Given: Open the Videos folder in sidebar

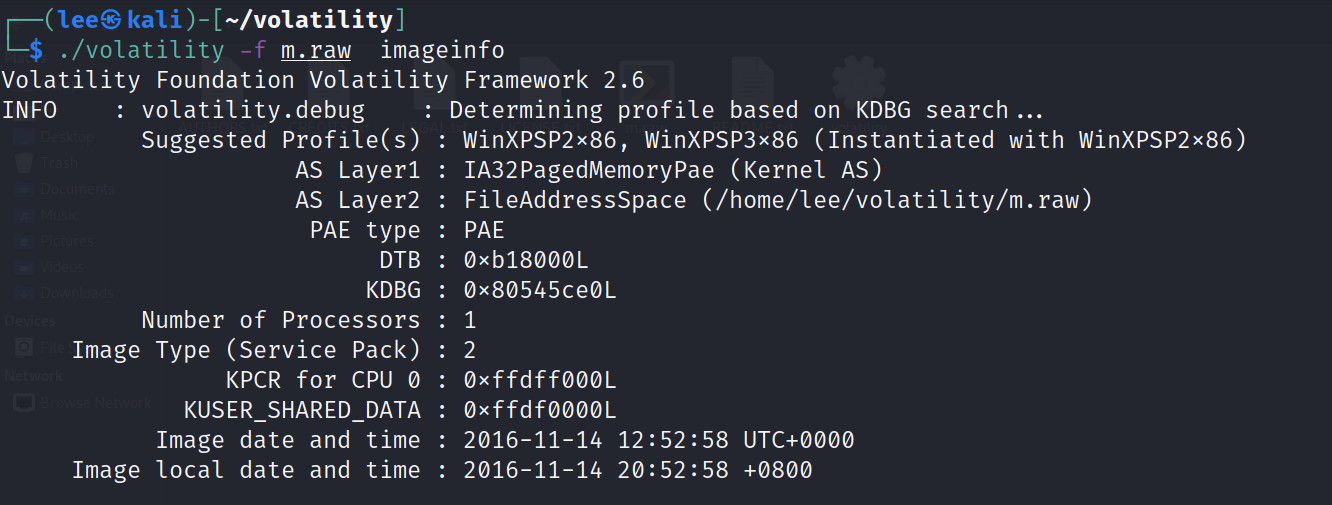Looking at the screenshot, I should (60, 267).
